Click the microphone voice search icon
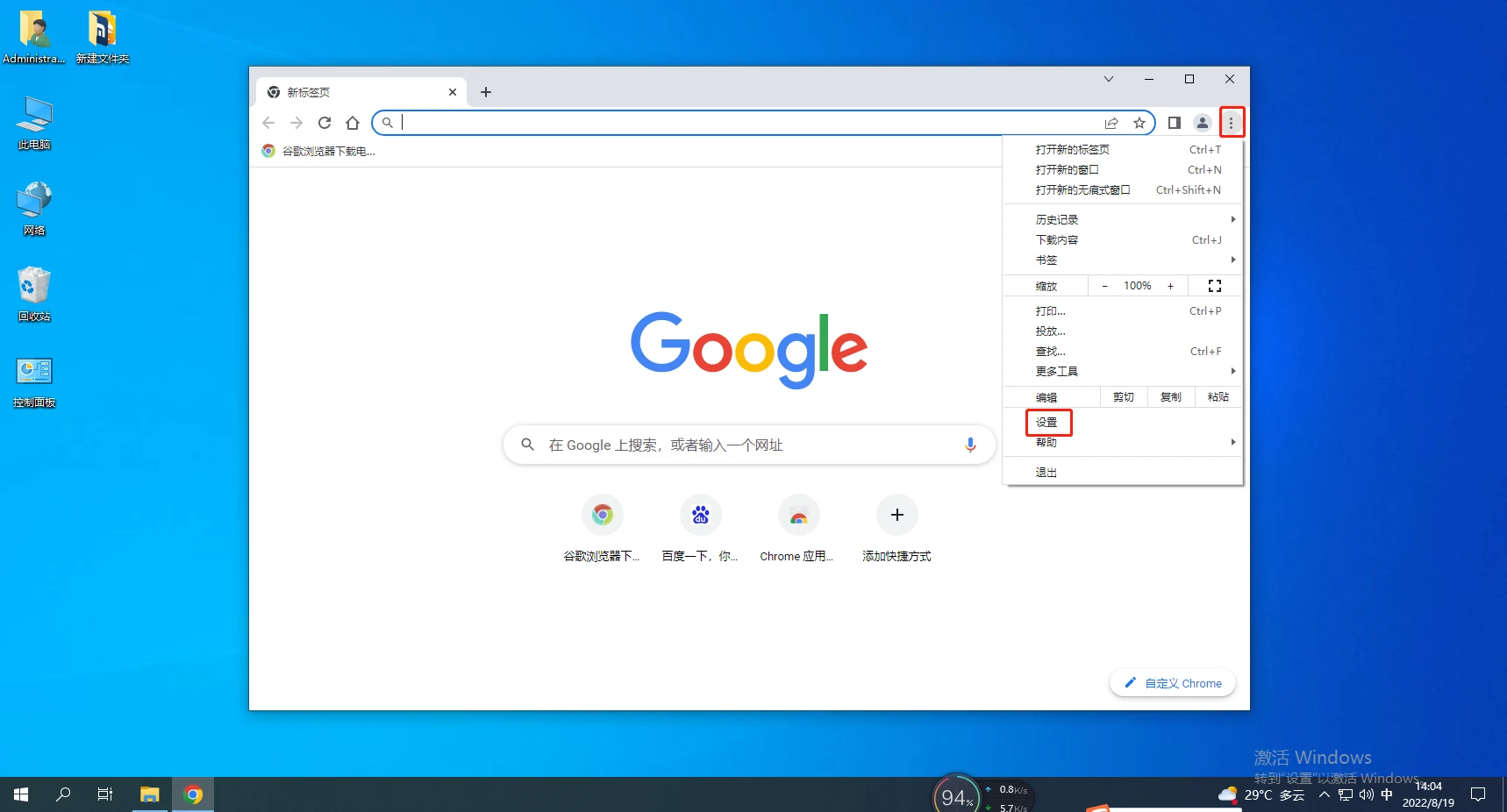 tap(970, 445)
